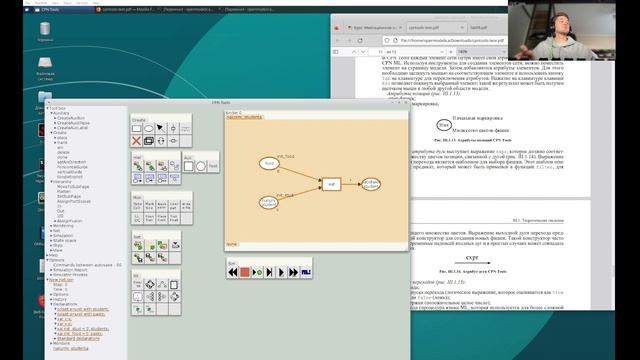
Task: Collapse the Hierarchy tree node
Action: coord(51,182)
